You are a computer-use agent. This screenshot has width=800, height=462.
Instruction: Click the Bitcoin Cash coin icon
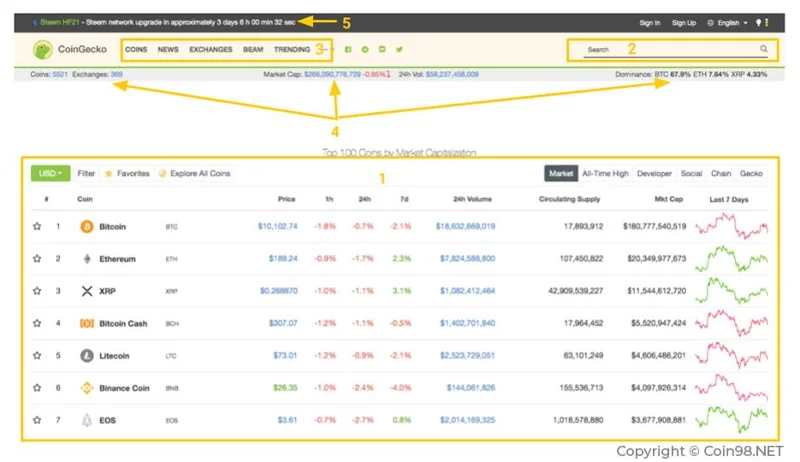click(87, 323)
